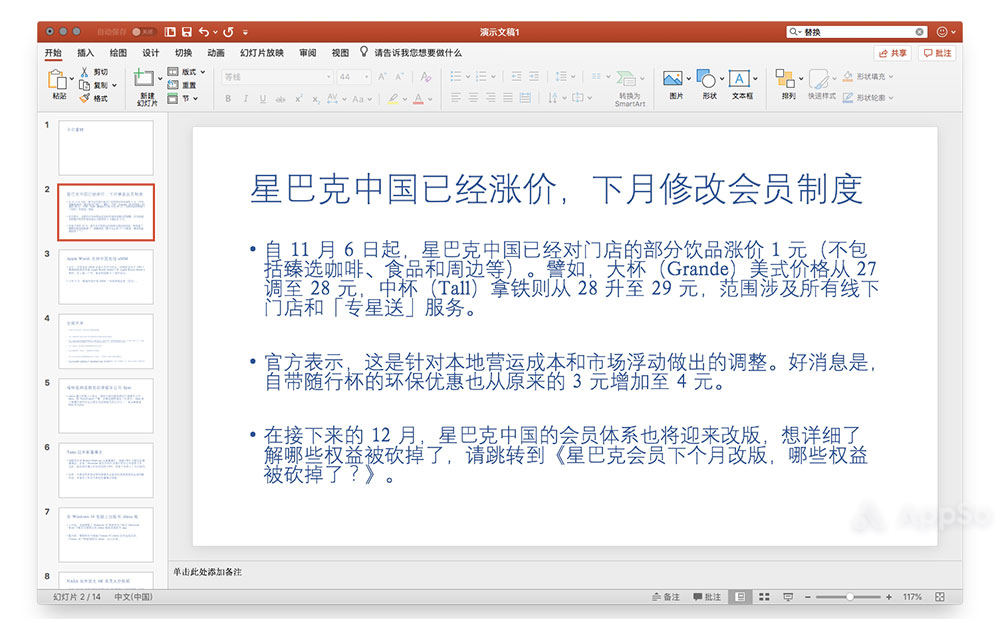1000x619 pixels.
Task: Click the zoom in plus button
Action: pos(889,597)
